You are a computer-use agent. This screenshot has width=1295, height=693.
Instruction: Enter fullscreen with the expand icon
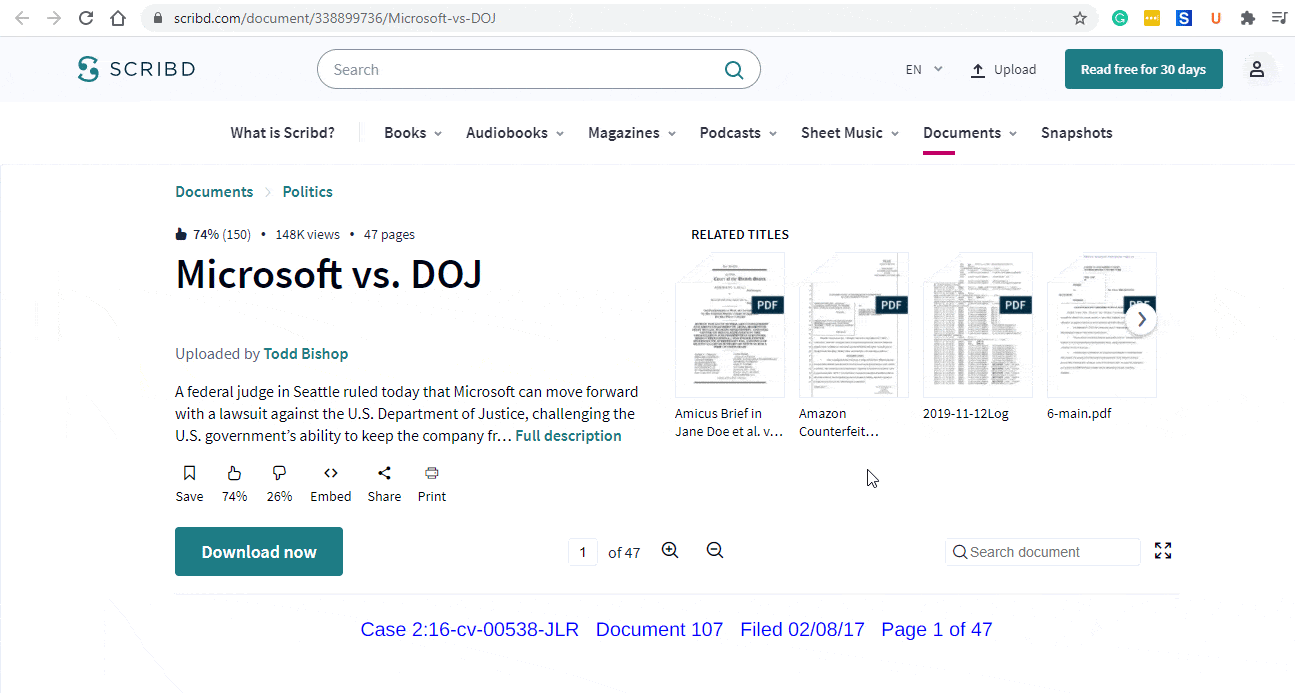(x=1162, y=550)
